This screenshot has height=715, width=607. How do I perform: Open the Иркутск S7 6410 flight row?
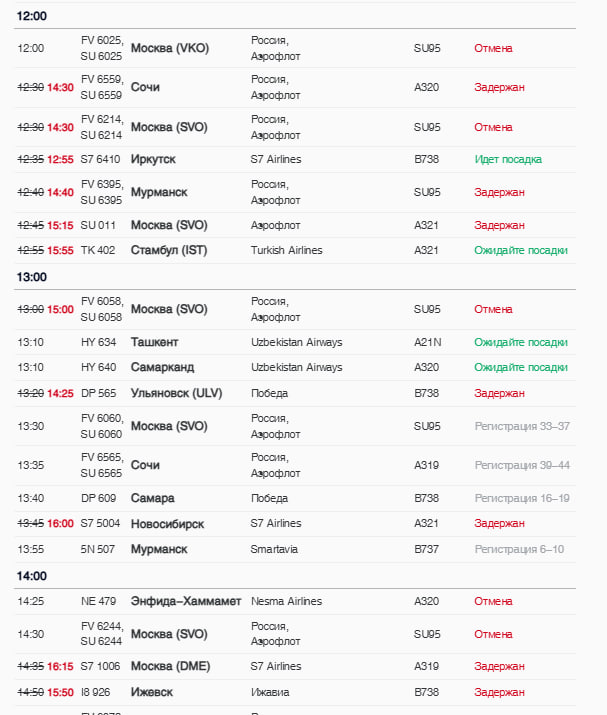click(295, 160)
